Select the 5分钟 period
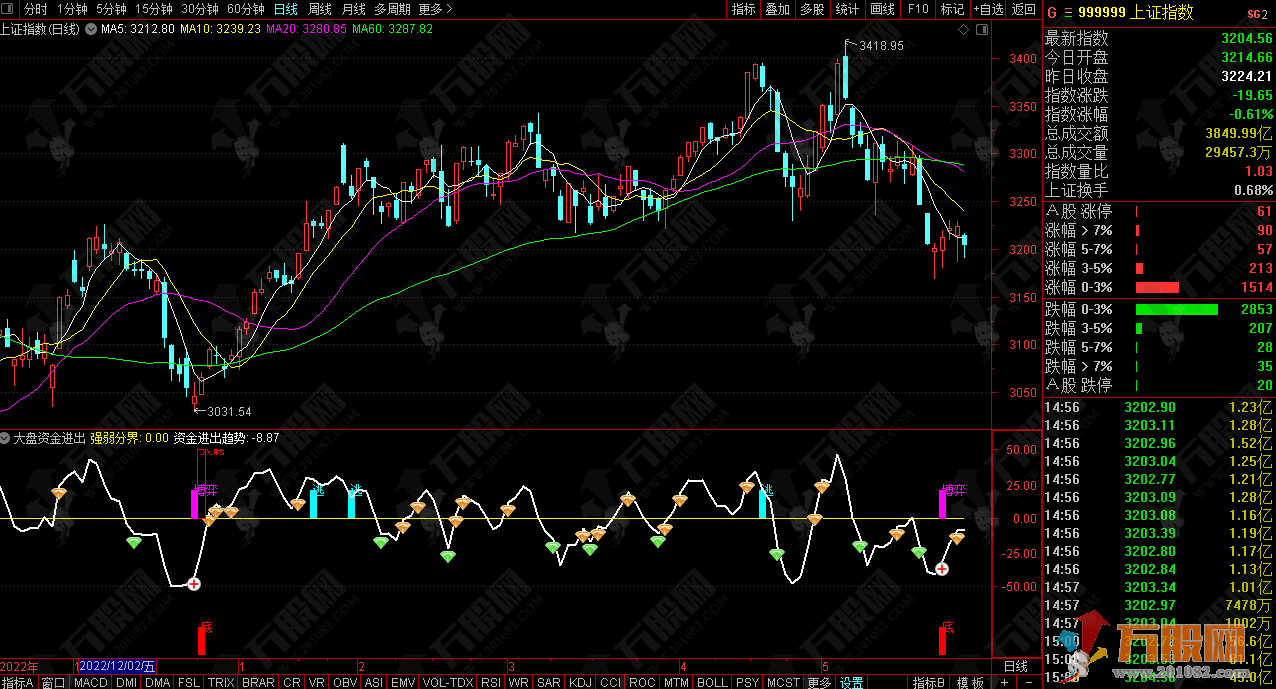This screenshot has width=1276, height=689. tap(111, 9)
